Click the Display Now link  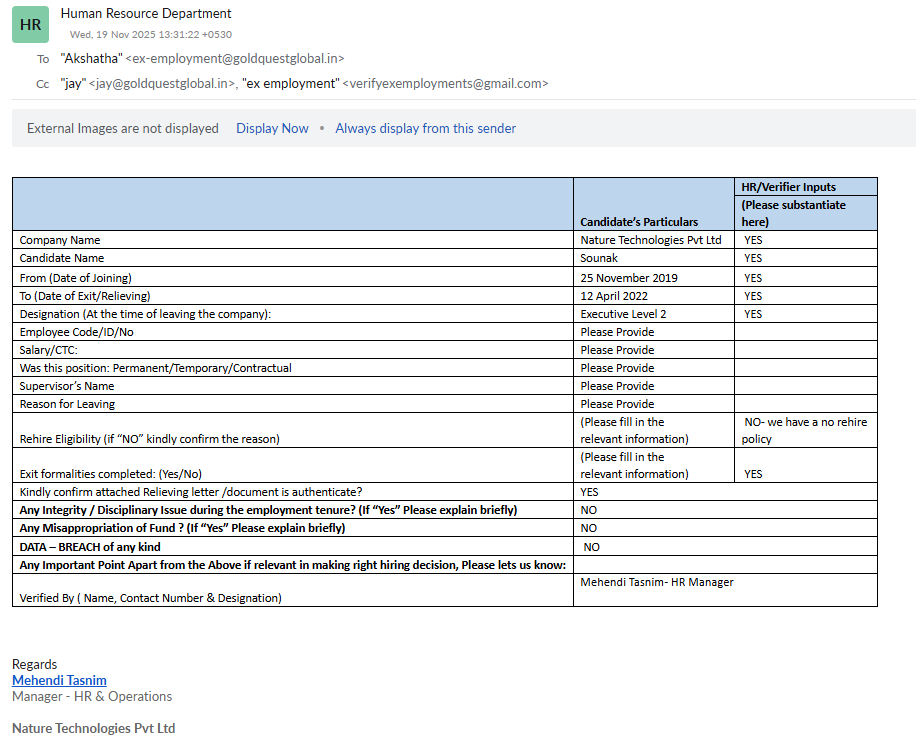click(x=272, y=128)
